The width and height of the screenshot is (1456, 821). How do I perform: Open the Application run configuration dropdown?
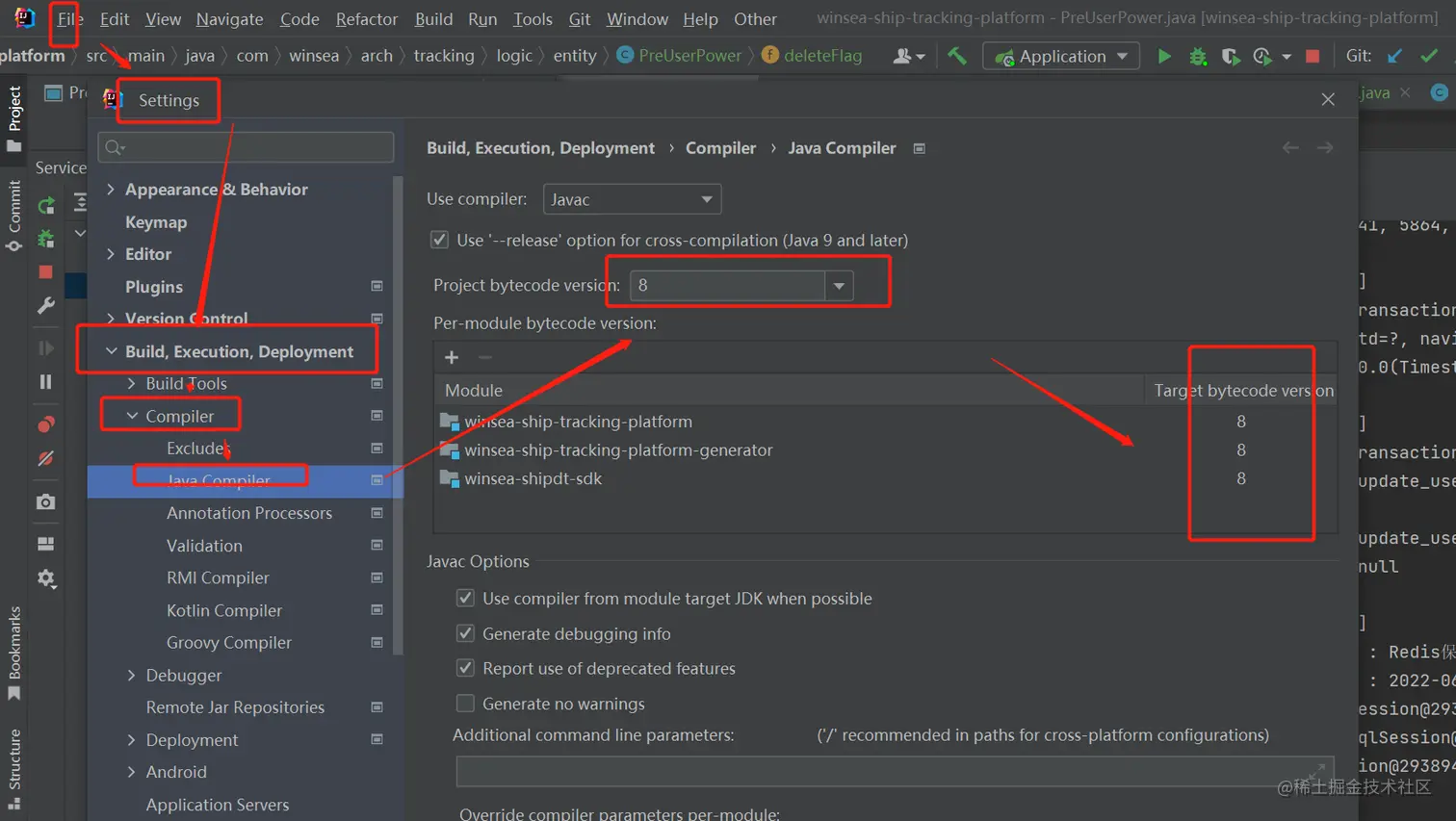coord(1060,56)
